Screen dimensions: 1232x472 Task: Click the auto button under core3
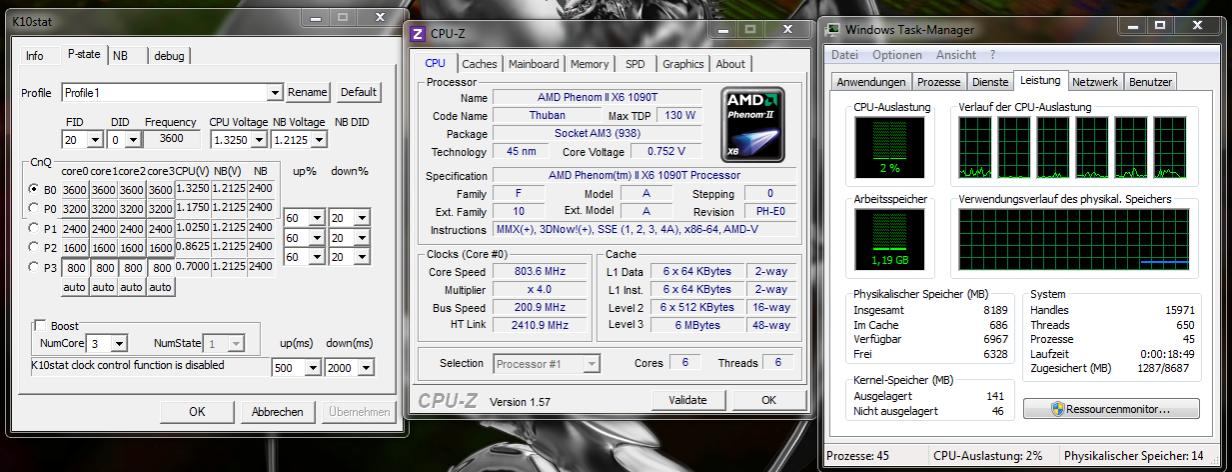click(161, 287)
